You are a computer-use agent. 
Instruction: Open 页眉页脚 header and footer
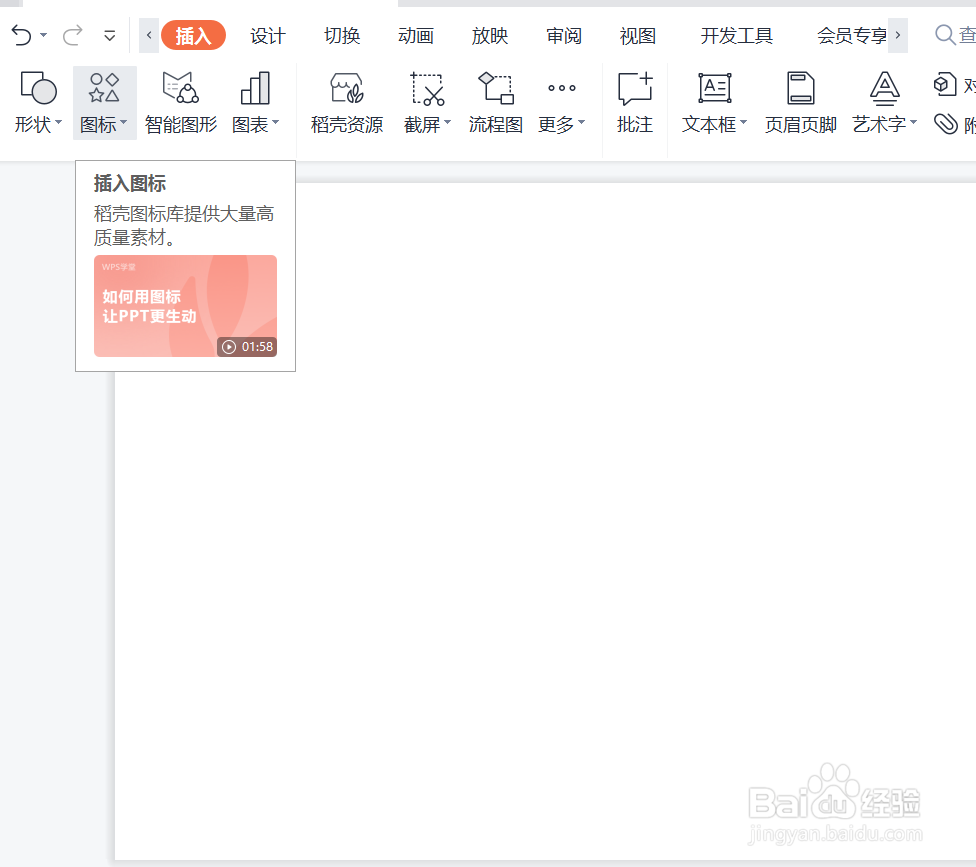[x=800, y=103]
